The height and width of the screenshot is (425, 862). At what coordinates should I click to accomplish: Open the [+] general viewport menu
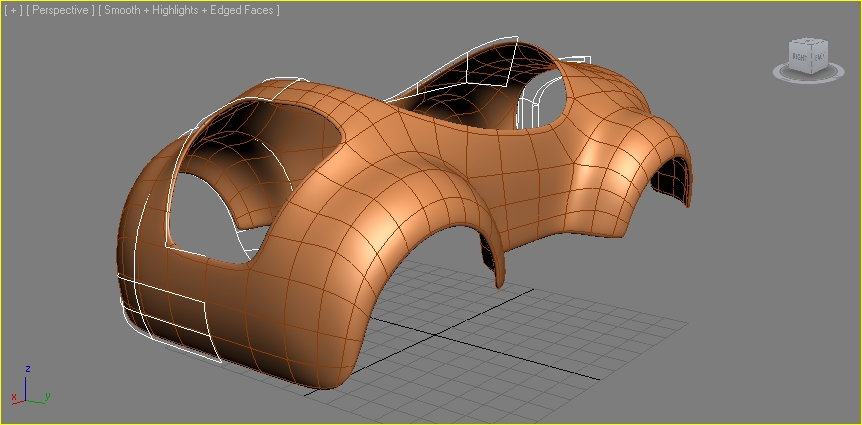(x=13, y=10)
